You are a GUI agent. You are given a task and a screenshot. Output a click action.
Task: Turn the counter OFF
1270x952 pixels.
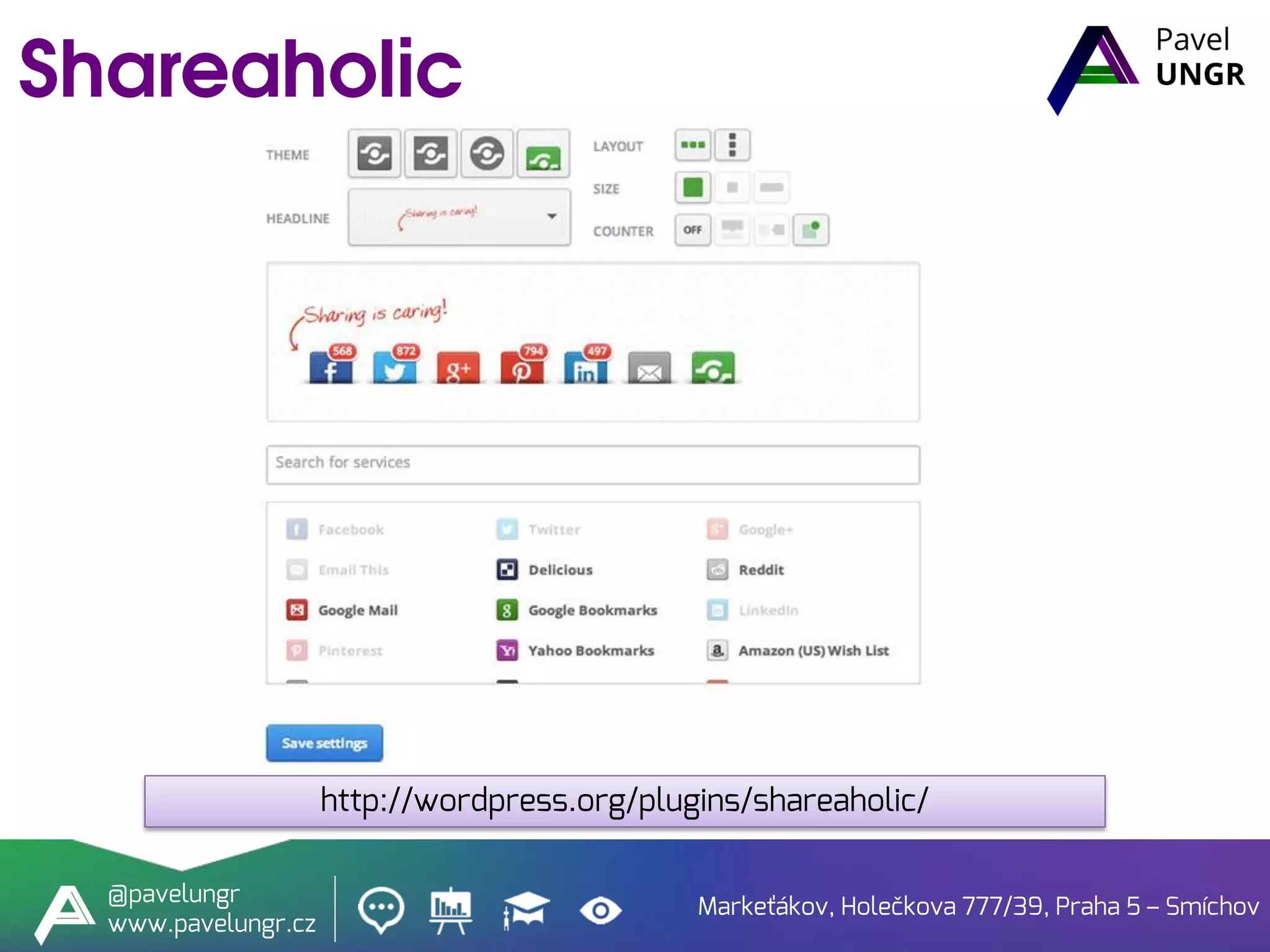693,230
